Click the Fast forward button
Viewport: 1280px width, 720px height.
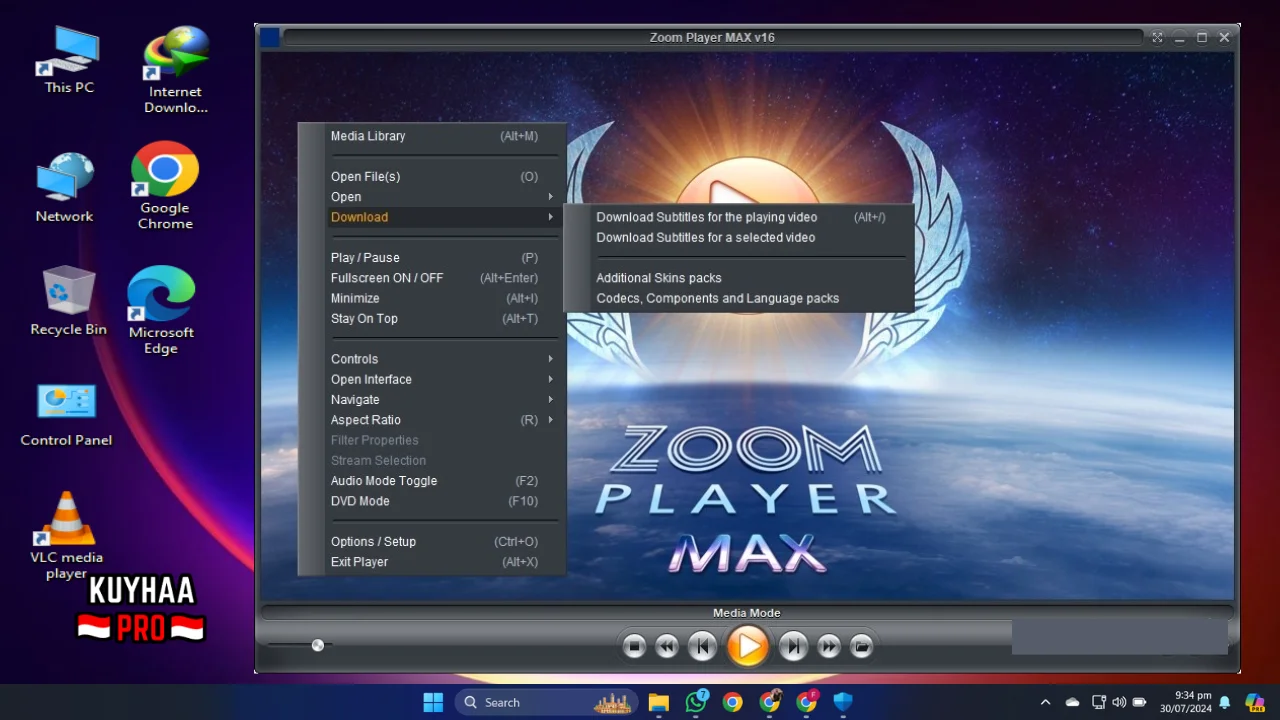tap(829, 647)
